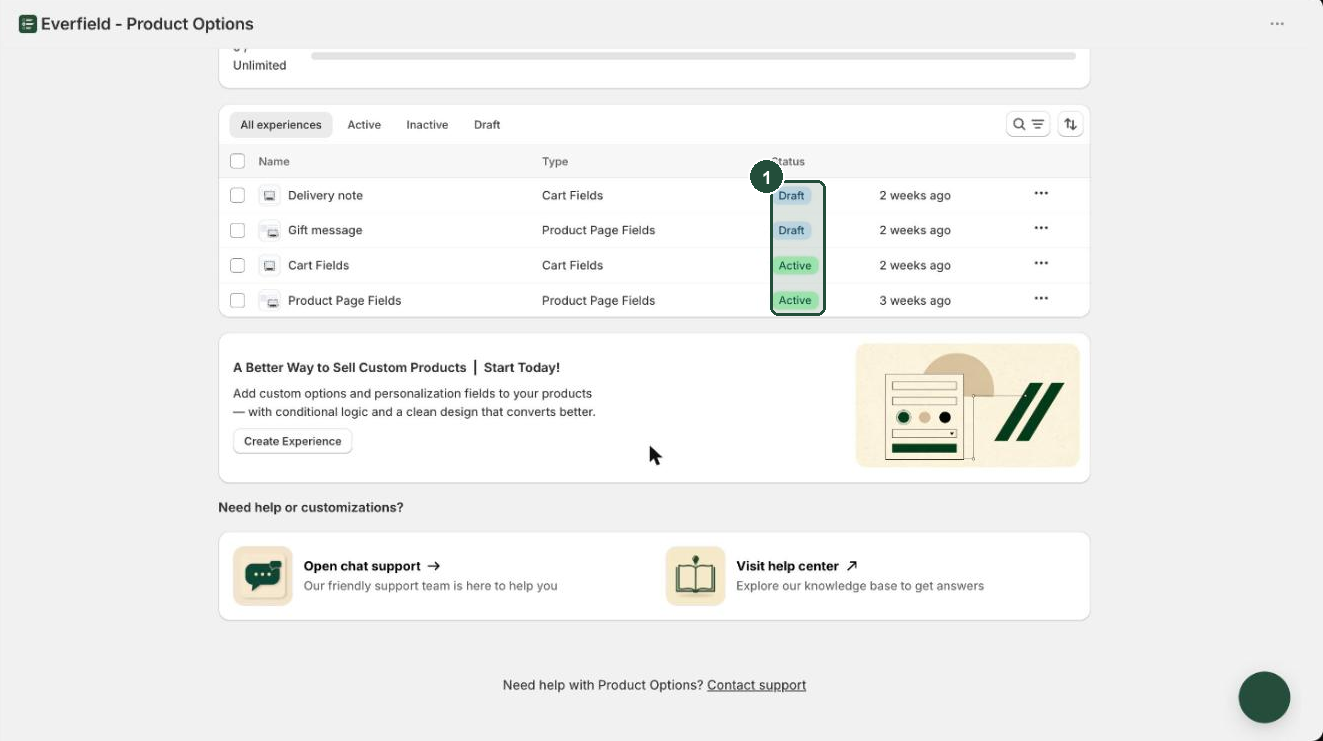The height and width of the screenshot is (741, 1323).
Task: Open chat support link
Action: click(372, 566)
